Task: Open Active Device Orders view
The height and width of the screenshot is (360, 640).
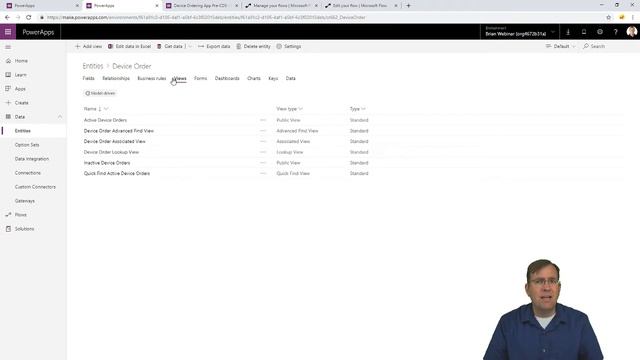Action: point(105,120)
